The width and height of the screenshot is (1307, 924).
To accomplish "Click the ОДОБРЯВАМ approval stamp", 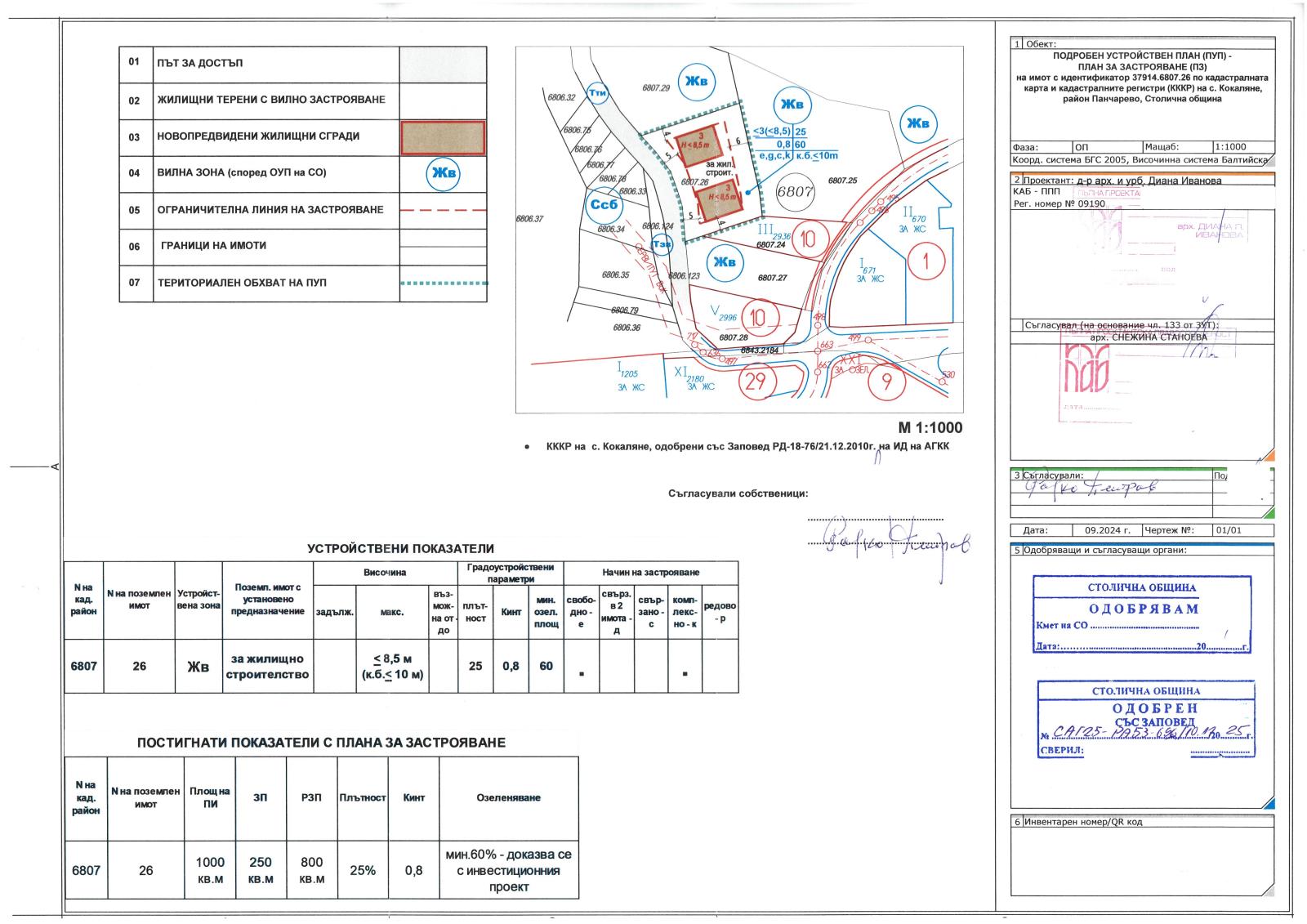I will click(1142, 614).
